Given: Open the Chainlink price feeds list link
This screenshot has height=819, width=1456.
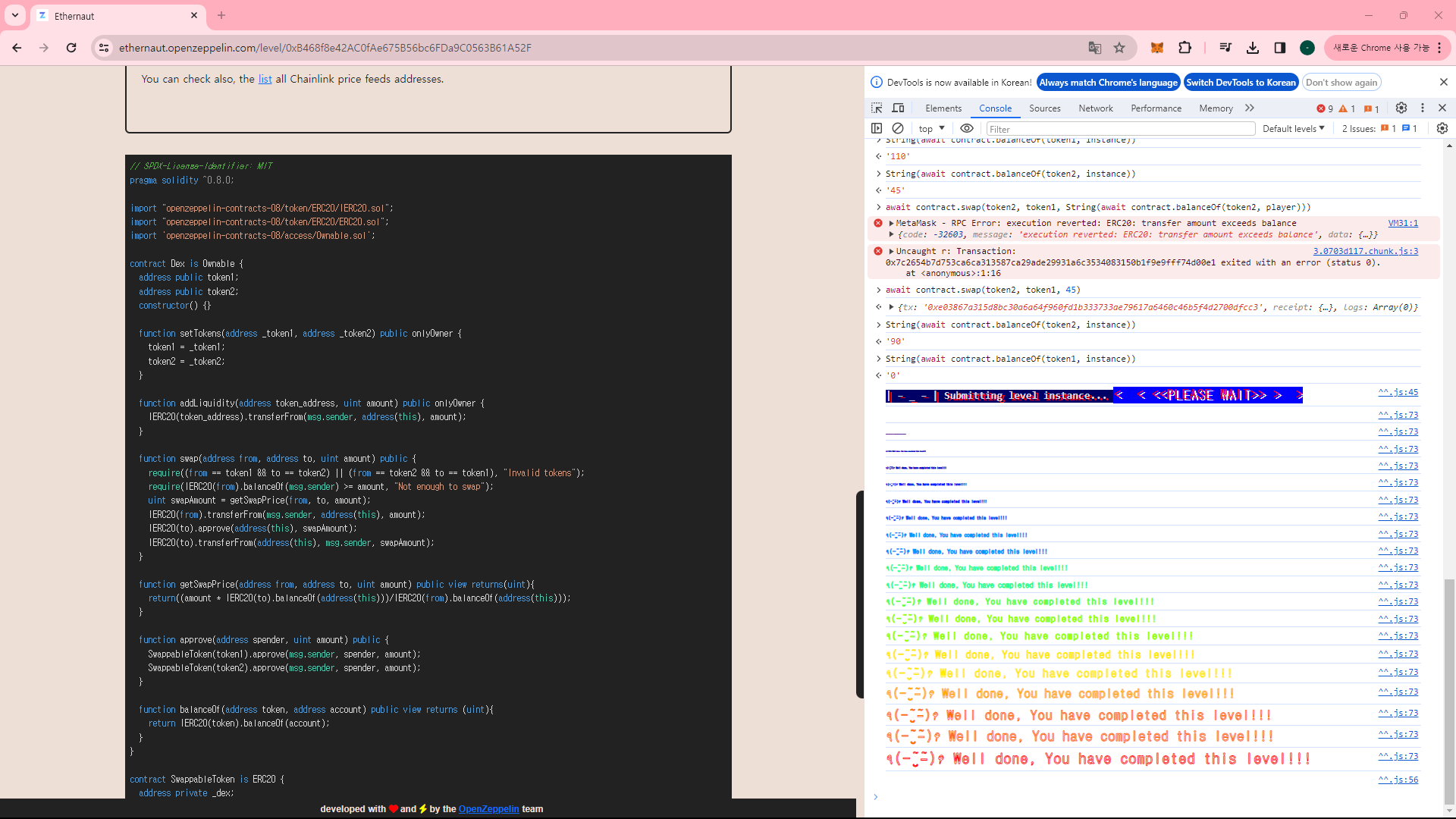Looking at the screenshot, I should (265, 79).
